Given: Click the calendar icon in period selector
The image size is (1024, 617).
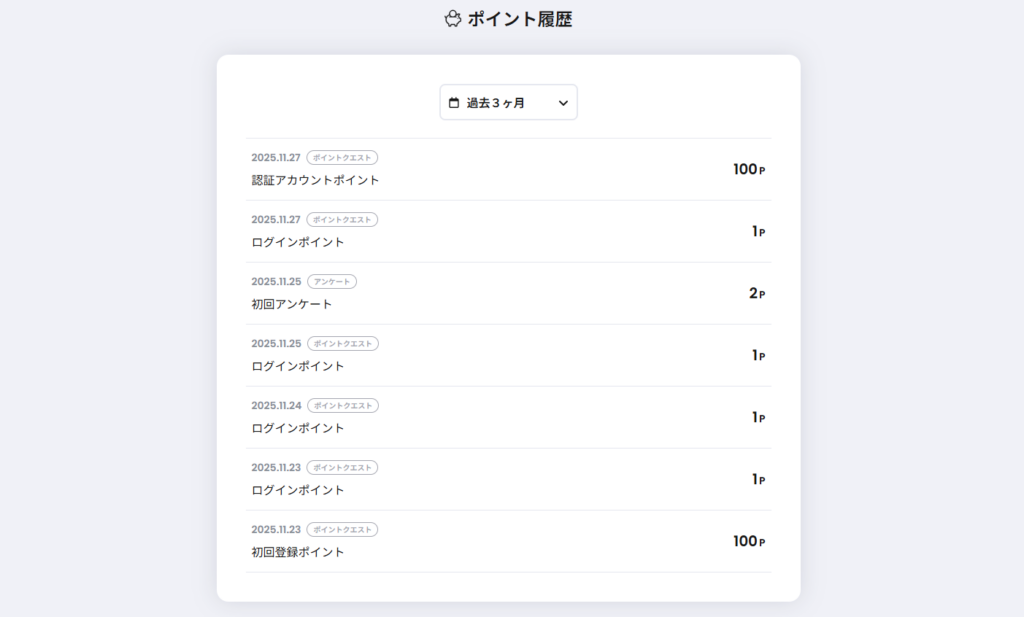Looking at the screenshot, I should tap(454, 102).
